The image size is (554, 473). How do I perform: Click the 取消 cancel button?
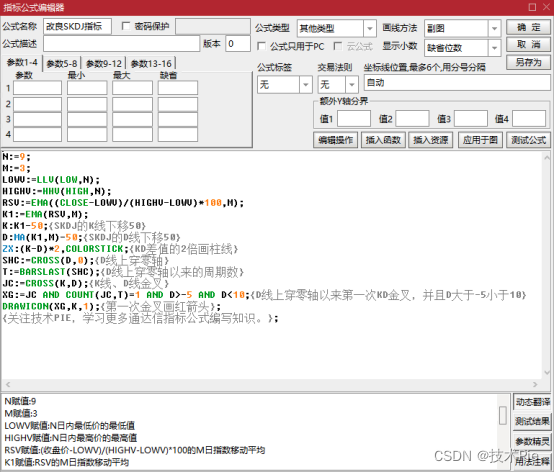pyautogui.click(x=528, y=45)
